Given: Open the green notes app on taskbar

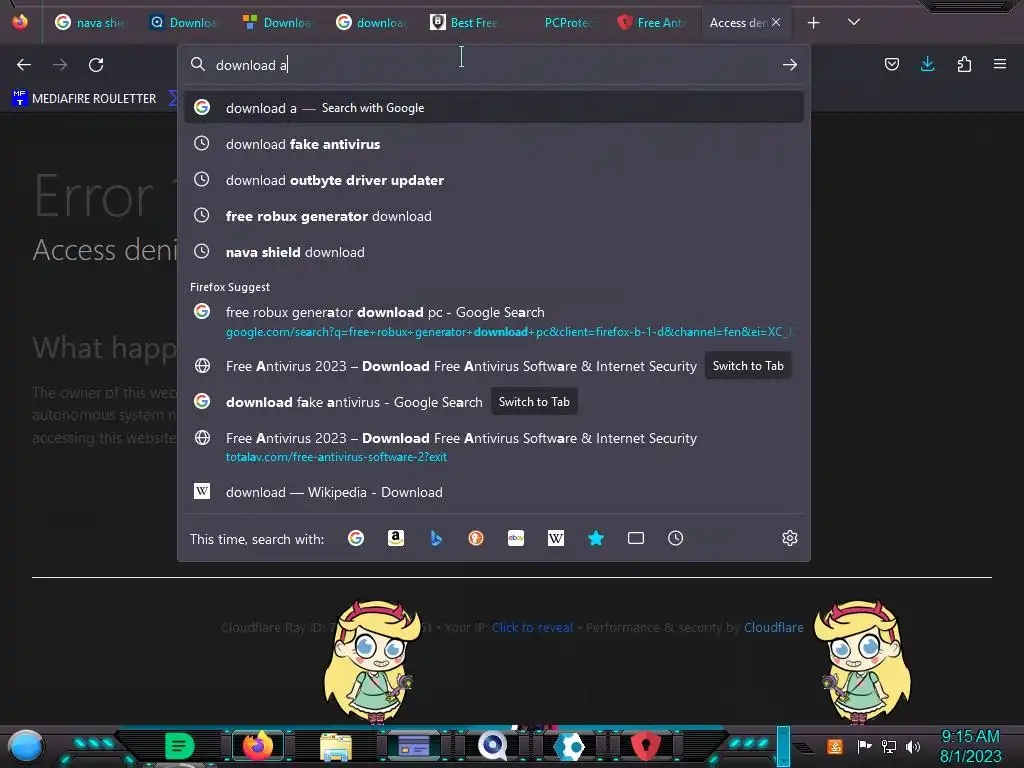Looking at the screenshot, I should [x=179, y=746].
